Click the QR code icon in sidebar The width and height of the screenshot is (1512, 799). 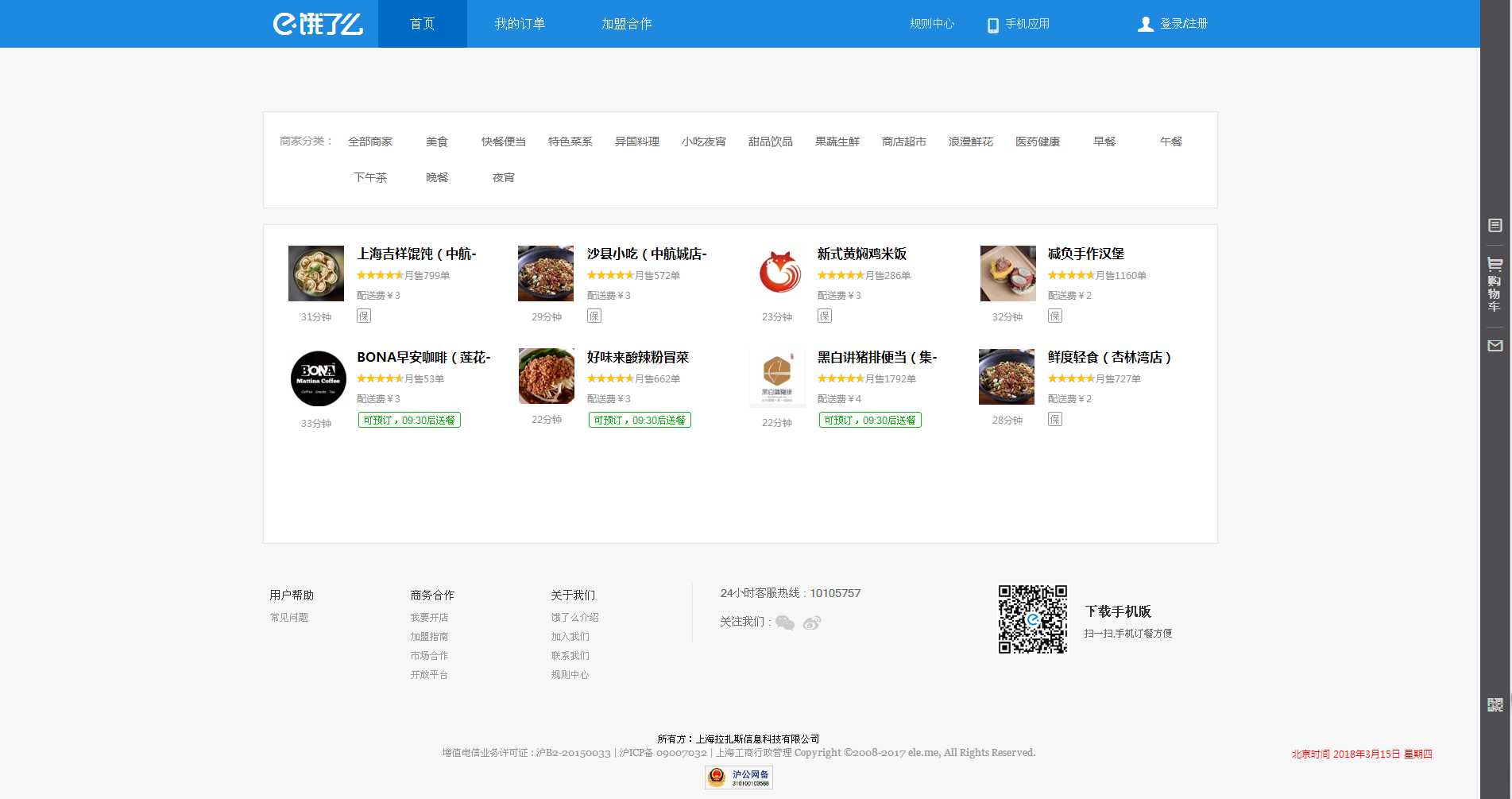pyautogui.click(x=1495, y=704)
